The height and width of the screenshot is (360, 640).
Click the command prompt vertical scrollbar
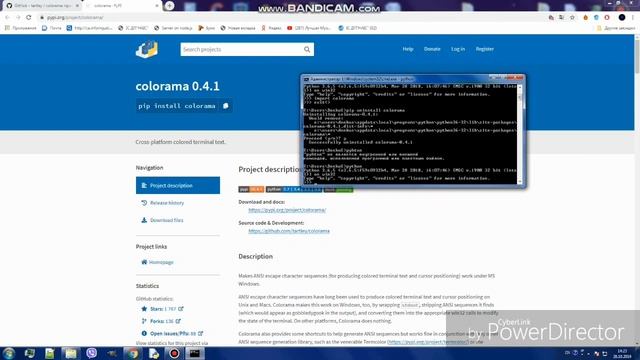pos(520,133)
